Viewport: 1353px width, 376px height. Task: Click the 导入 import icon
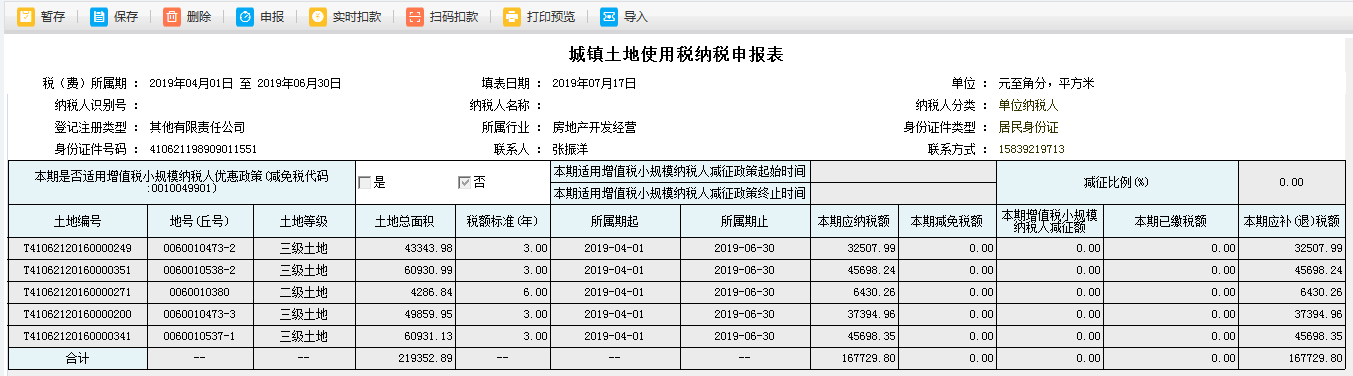(609, 17)
